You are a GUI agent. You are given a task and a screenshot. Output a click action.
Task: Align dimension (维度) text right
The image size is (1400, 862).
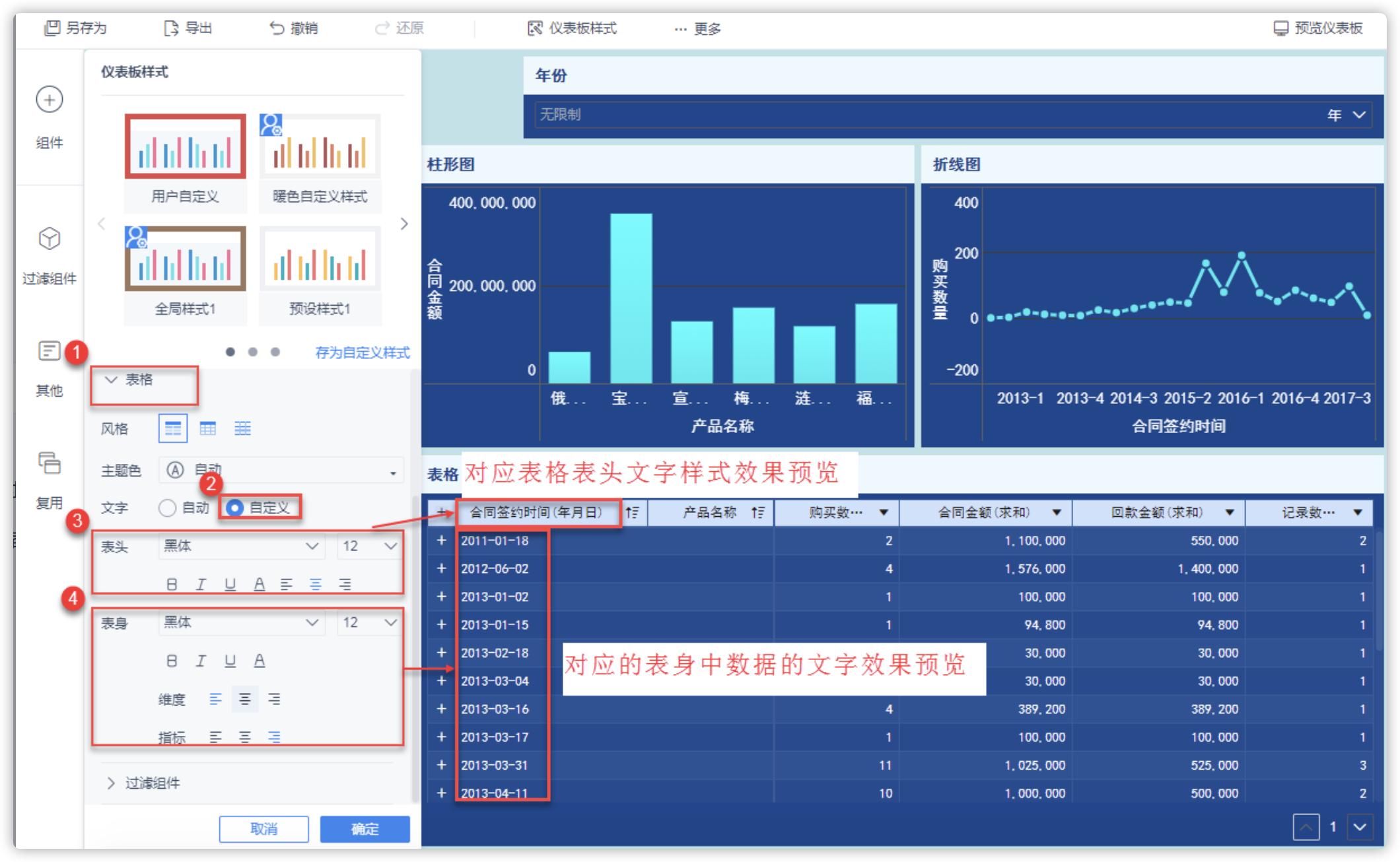274,699
